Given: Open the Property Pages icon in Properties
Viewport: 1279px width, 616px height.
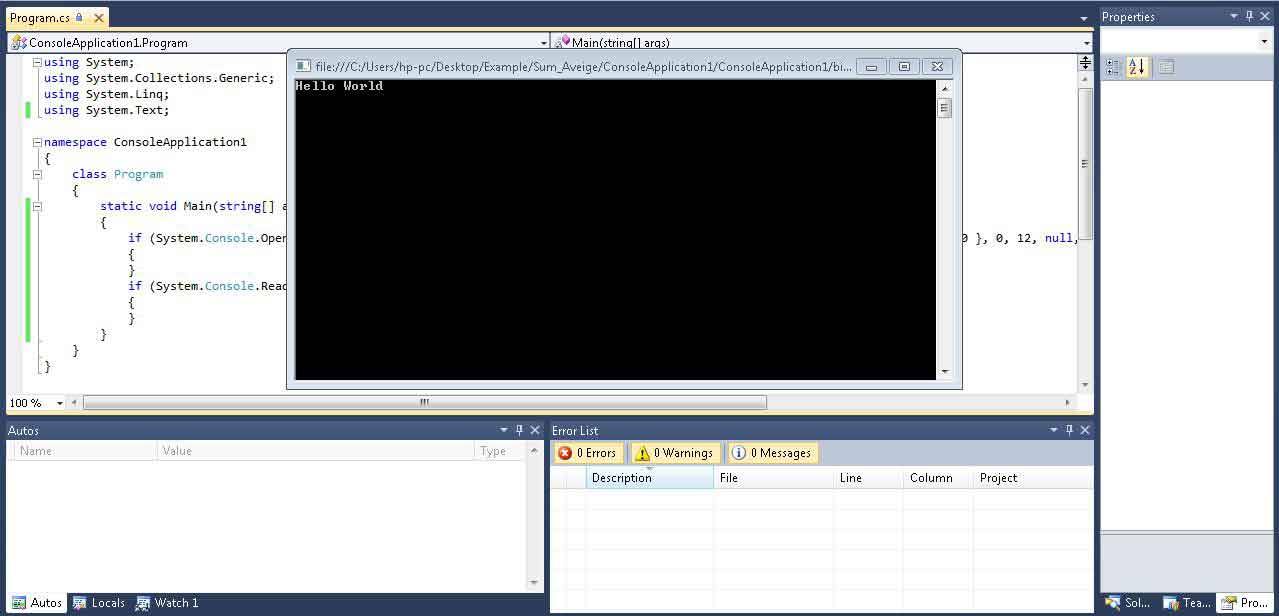Looking at the screenshot, I should [x=1166, y=67].
